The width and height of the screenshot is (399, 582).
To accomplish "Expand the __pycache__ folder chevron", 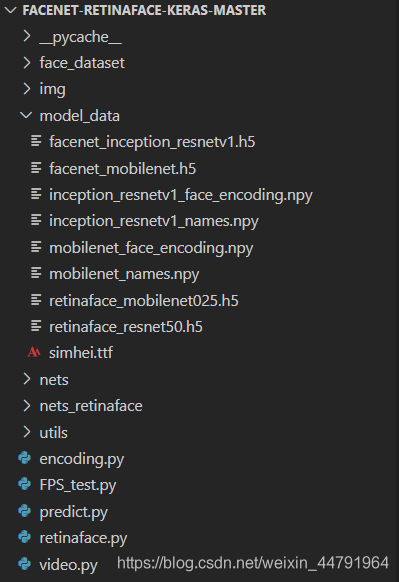I will coord(27,36).
